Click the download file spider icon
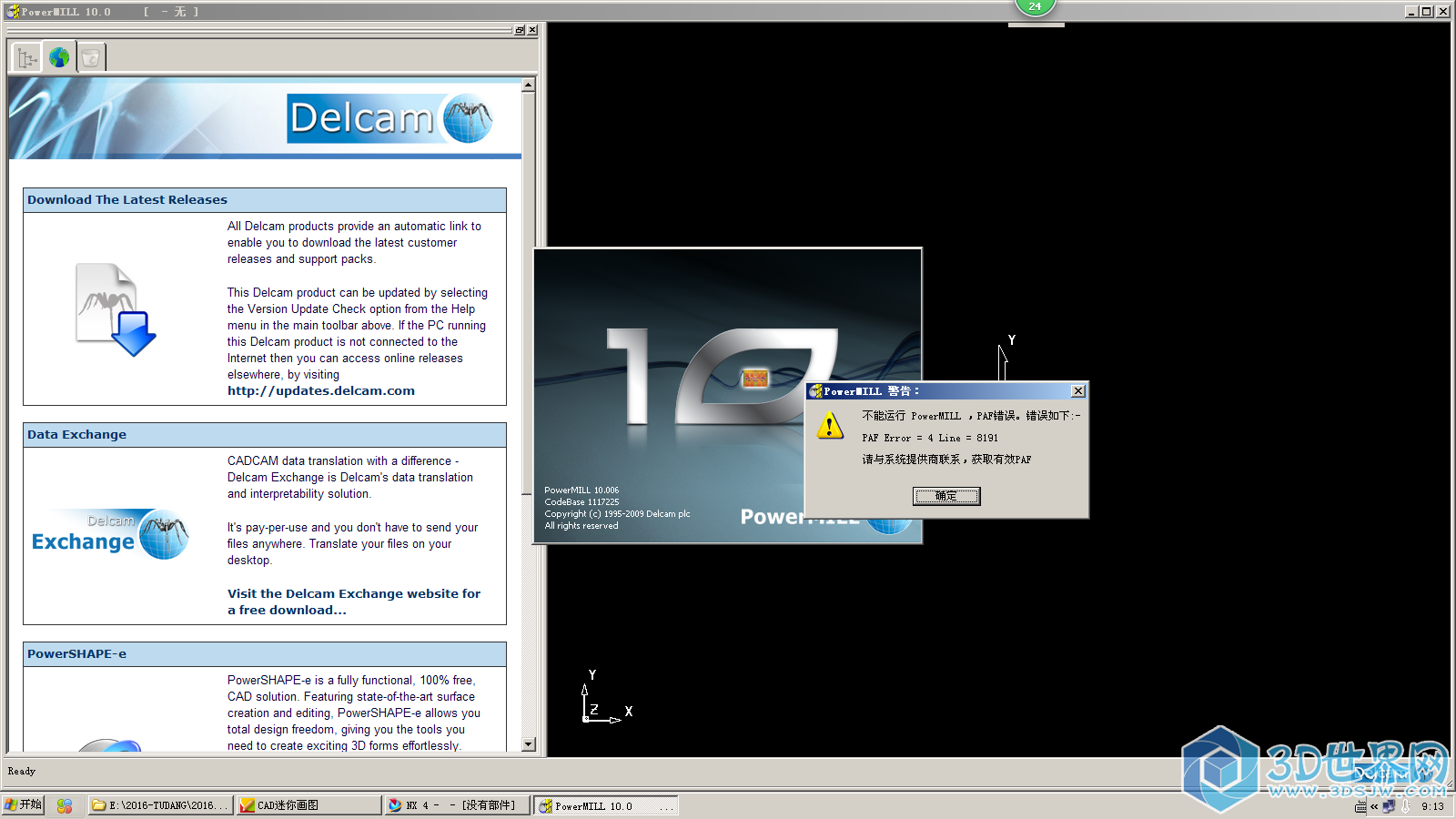Image resolution: width=1456 pixels, height=819 pixels. (x=116, y=309)
